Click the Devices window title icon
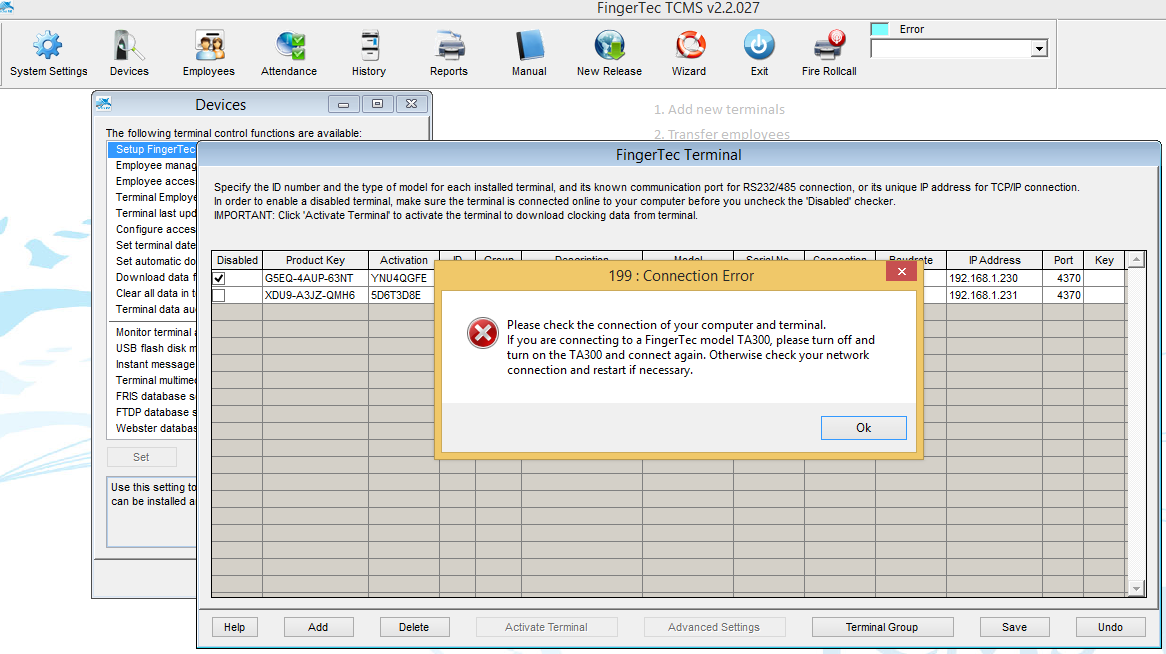Screen dimensions: 1166x654 point(103,104)
